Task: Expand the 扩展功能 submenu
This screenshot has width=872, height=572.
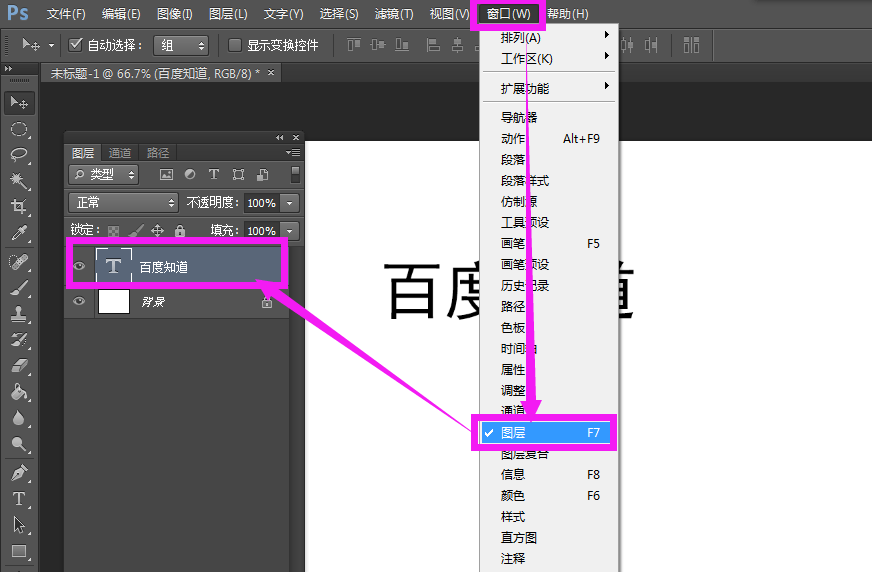Action: [x=548, y=88]
